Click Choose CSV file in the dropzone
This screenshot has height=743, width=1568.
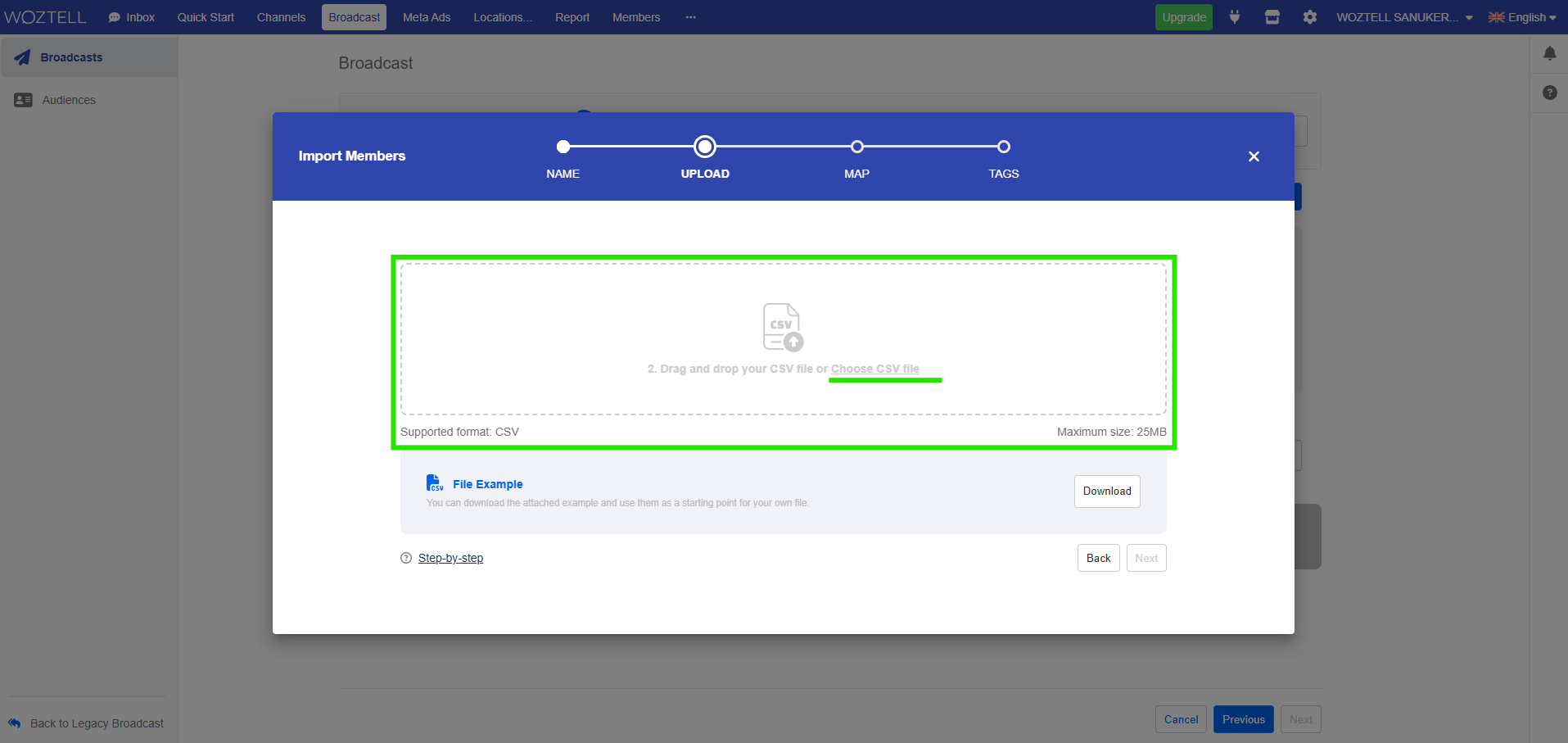(874, 369)
